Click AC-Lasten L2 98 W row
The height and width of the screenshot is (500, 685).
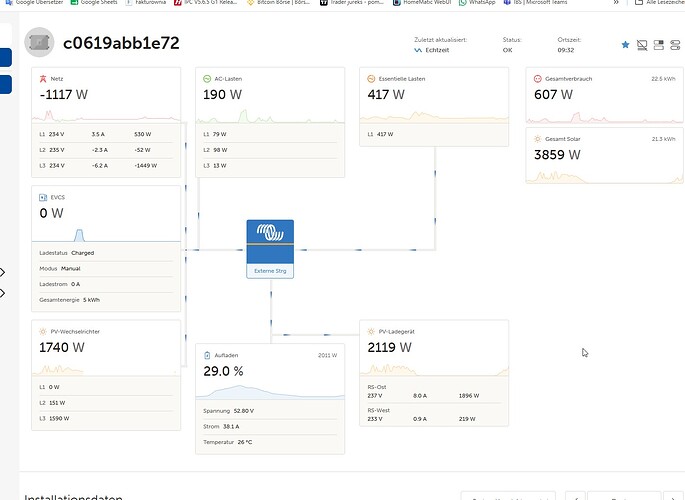click(270, 150)
